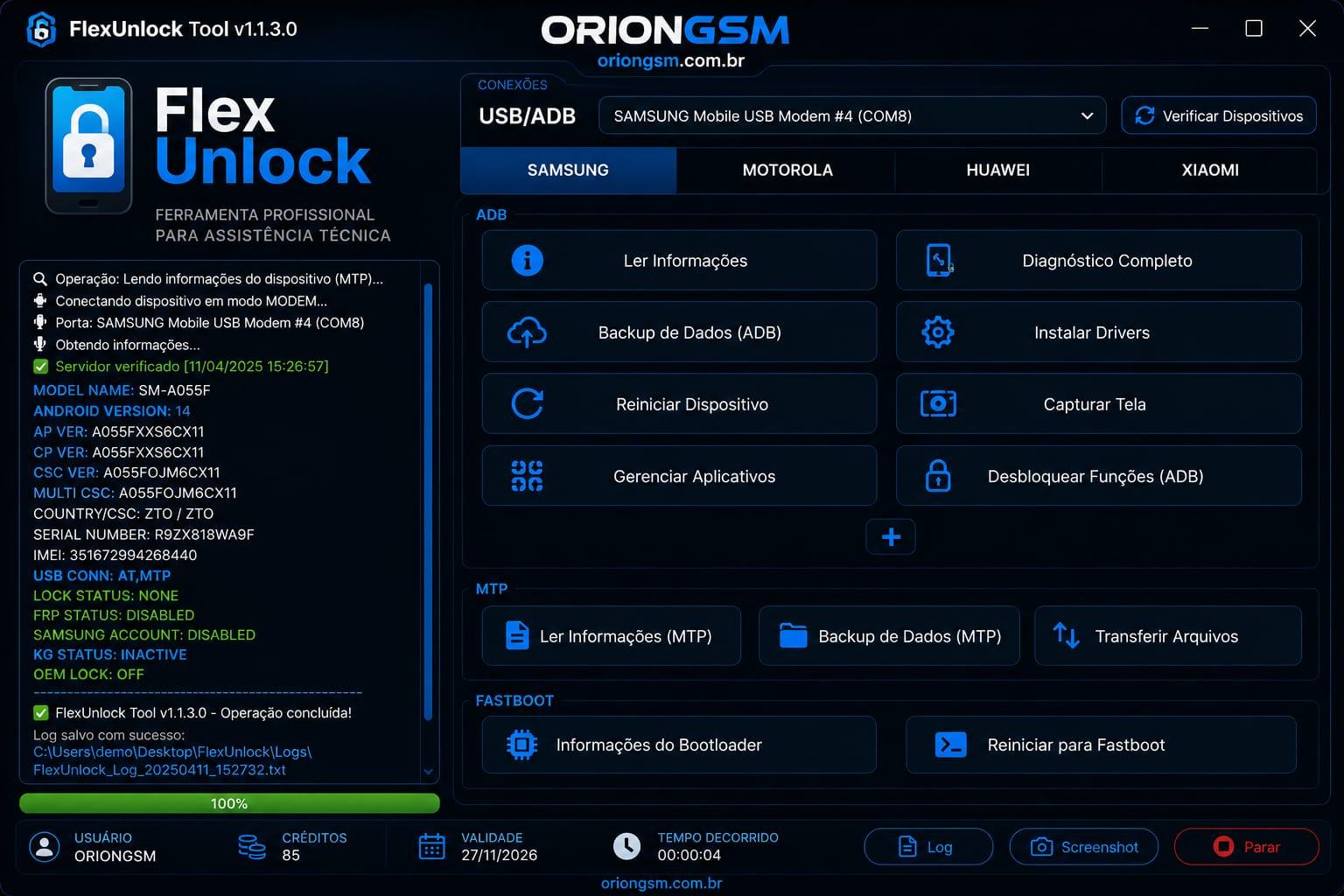Click the OEM LOCK: OFF line
This screenshot has height=896, width=1344.
(x=88, y=675)
